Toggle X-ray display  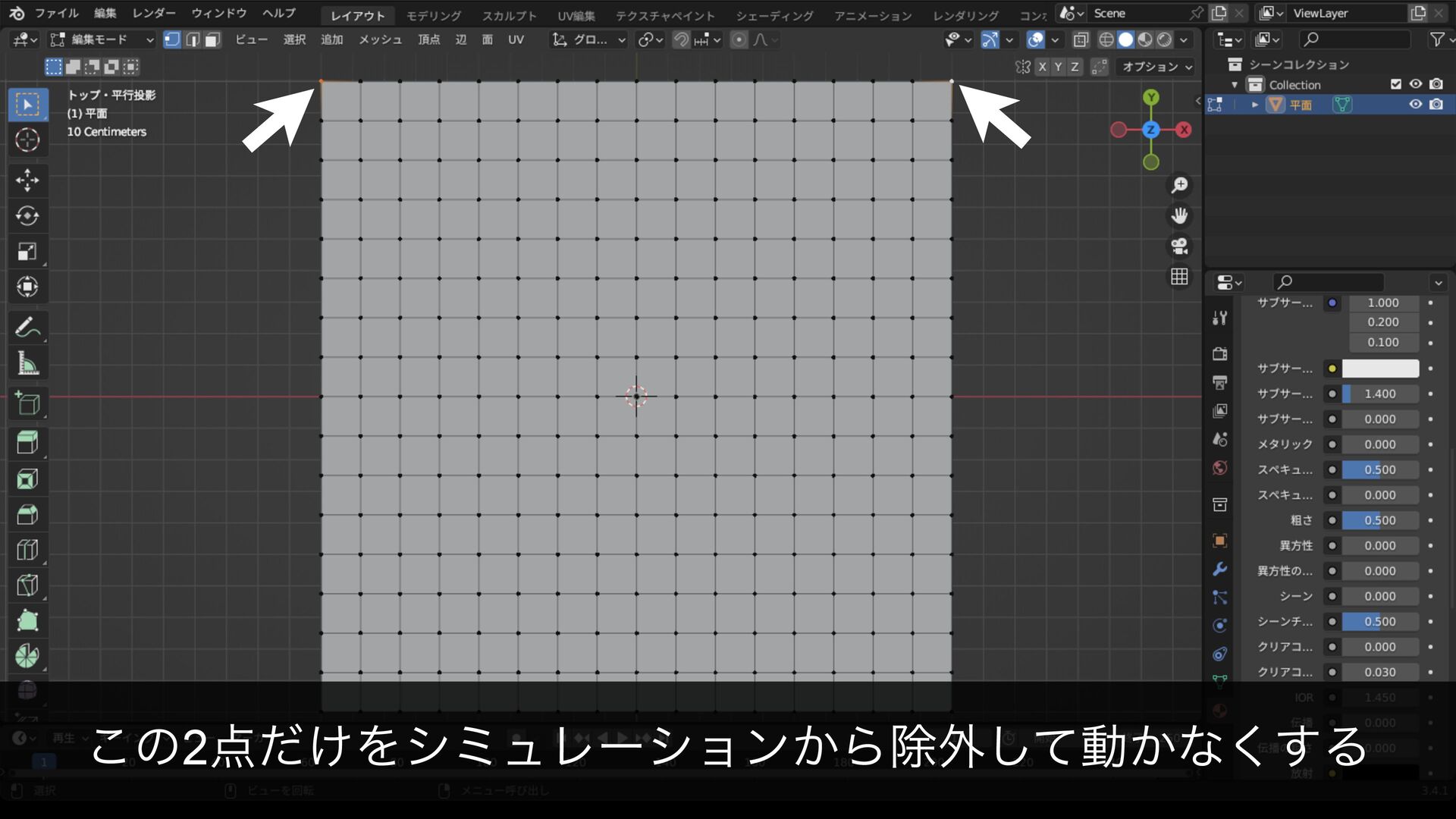click(x=1081, y=39)
